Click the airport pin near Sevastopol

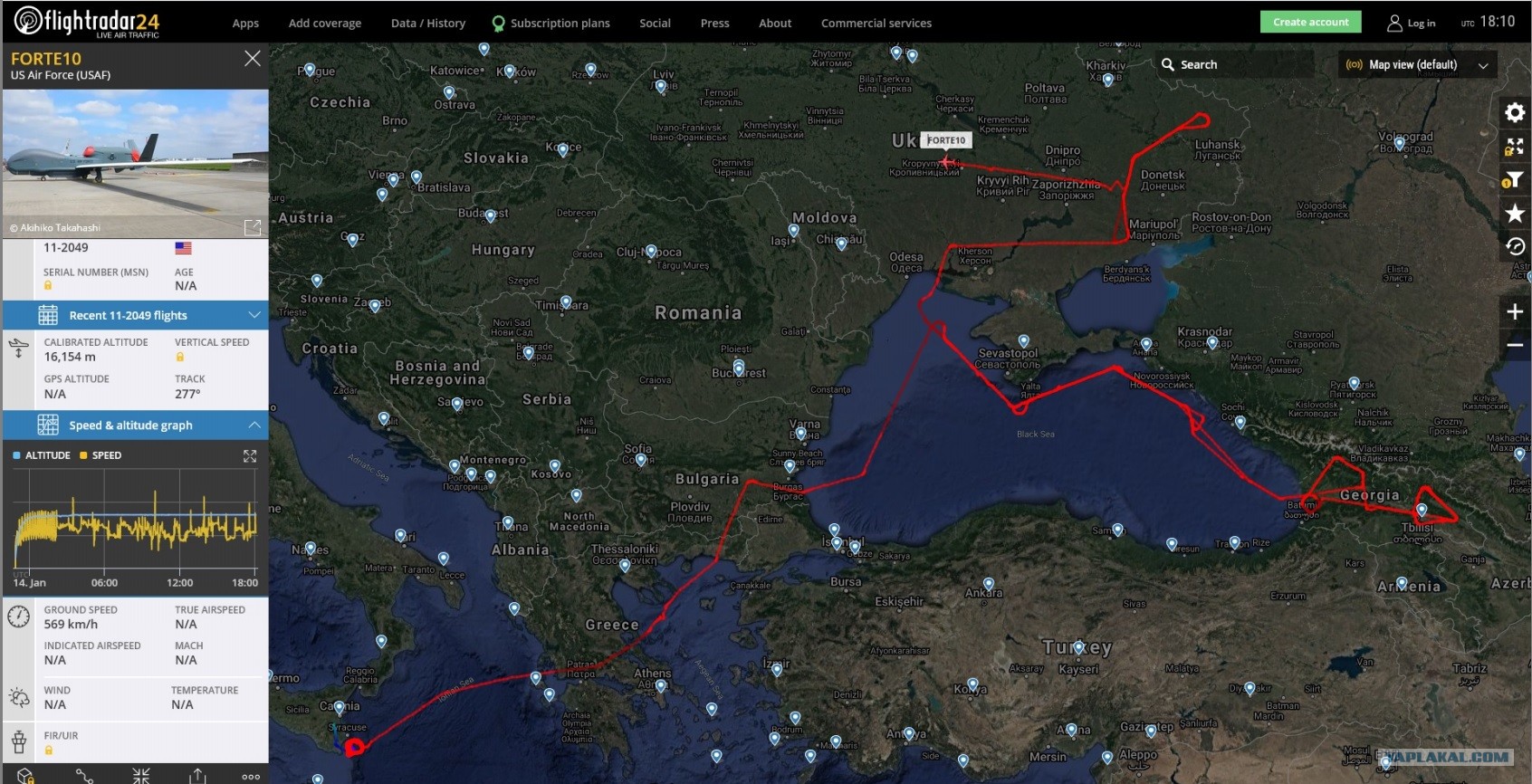(1023, 341)
